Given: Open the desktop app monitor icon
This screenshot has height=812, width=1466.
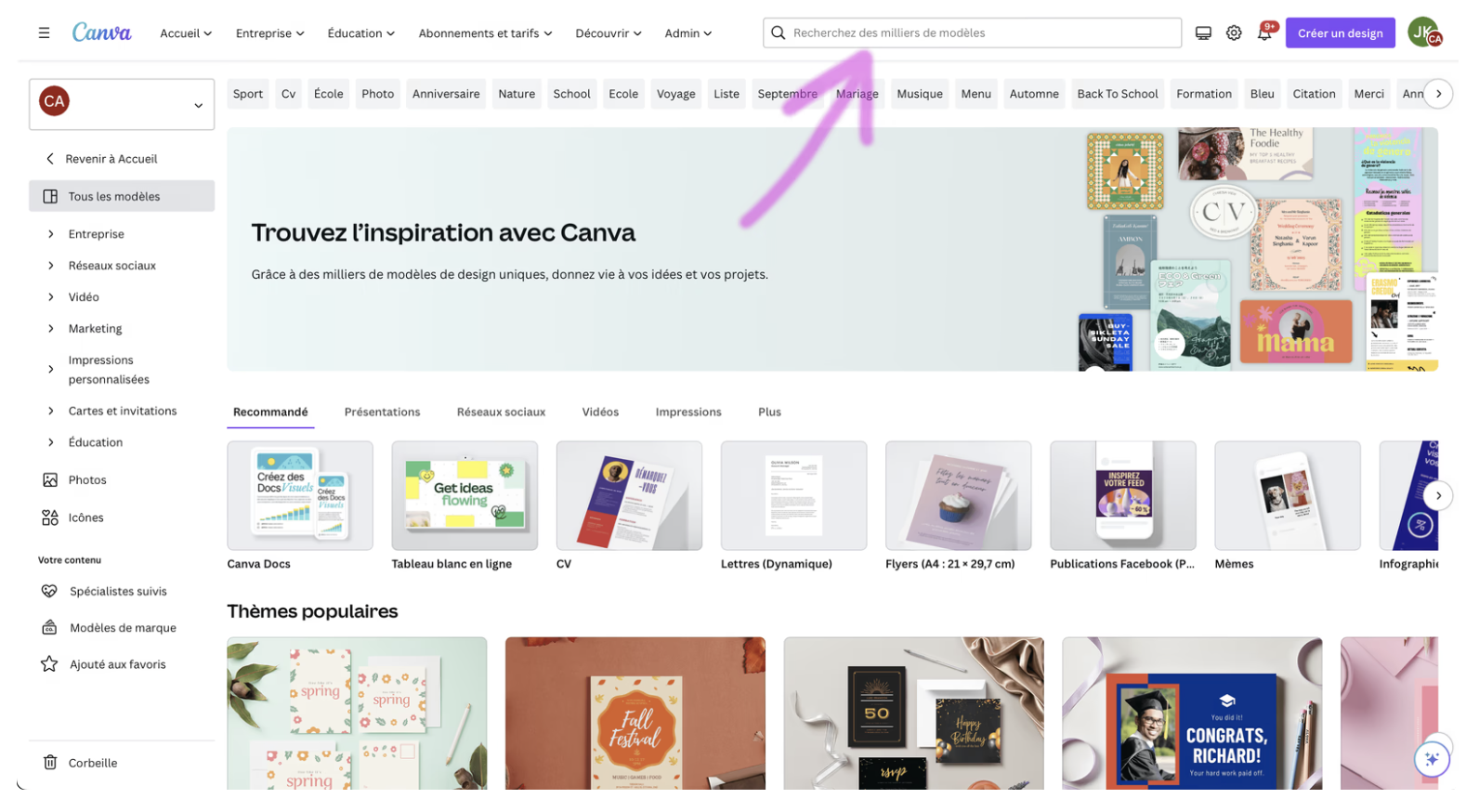Looking at the screenshot, I should tap(1203, 33).
